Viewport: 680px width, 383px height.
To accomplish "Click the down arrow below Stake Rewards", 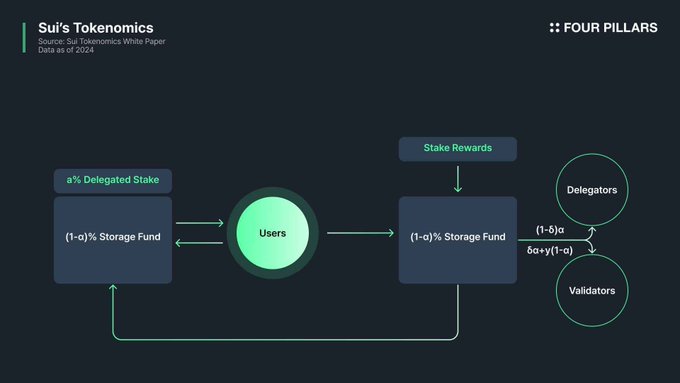I will pyautogui.click(x=458, y=179).
